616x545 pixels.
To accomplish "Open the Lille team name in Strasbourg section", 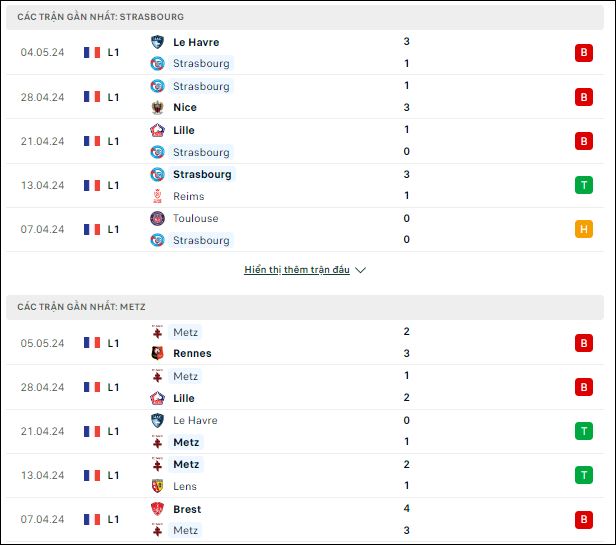I will pos(184,130).
